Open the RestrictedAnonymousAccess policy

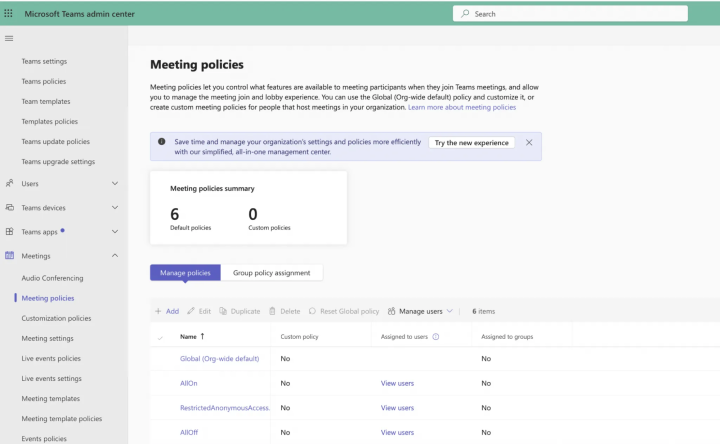tap(225, 408)
